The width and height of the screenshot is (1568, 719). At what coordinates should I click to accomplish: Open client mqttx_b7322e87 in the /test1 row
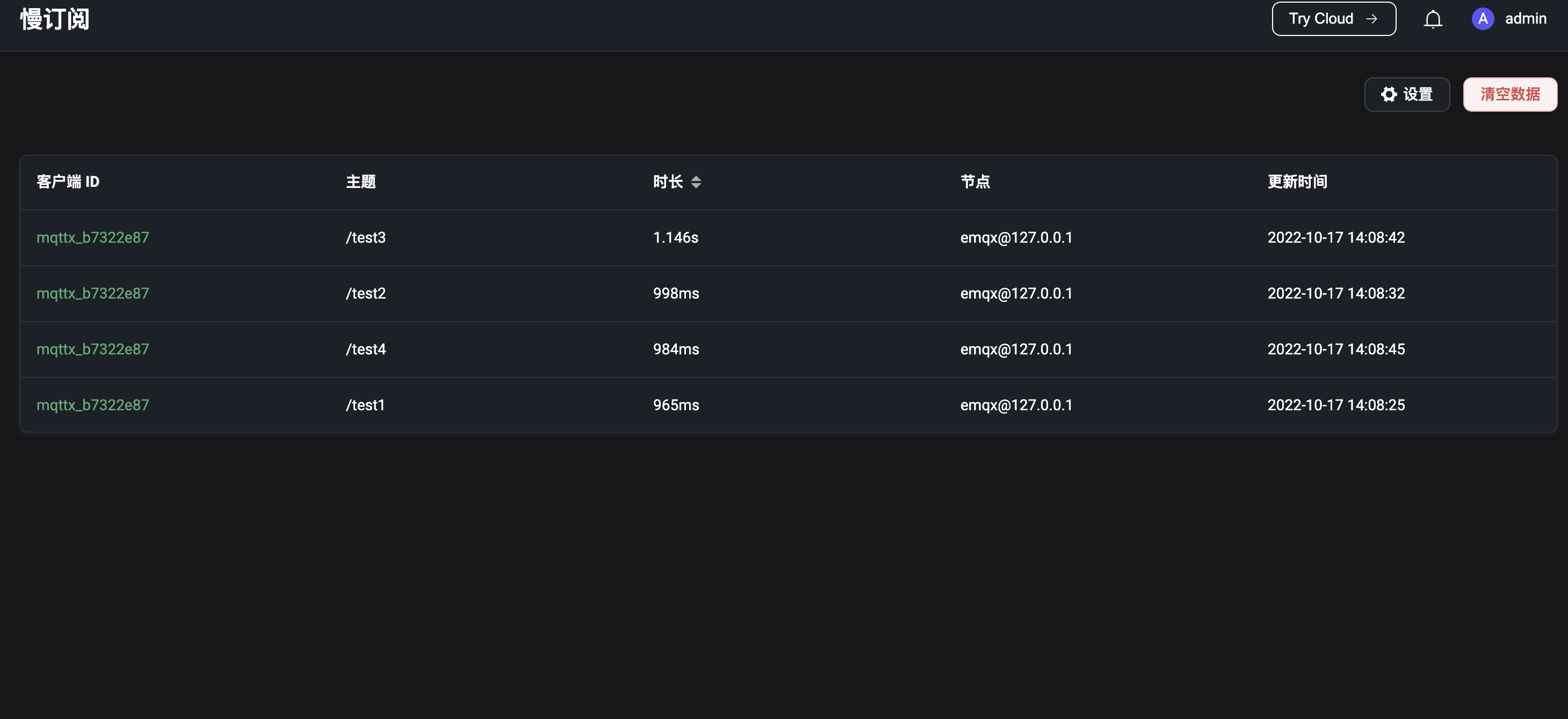[x=92, y=405]
